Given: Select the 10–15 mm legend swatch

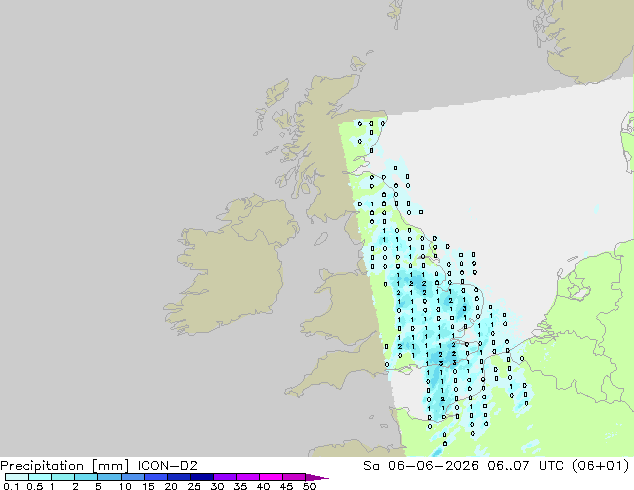Looking at the screenshot, I should coord(133,477).
